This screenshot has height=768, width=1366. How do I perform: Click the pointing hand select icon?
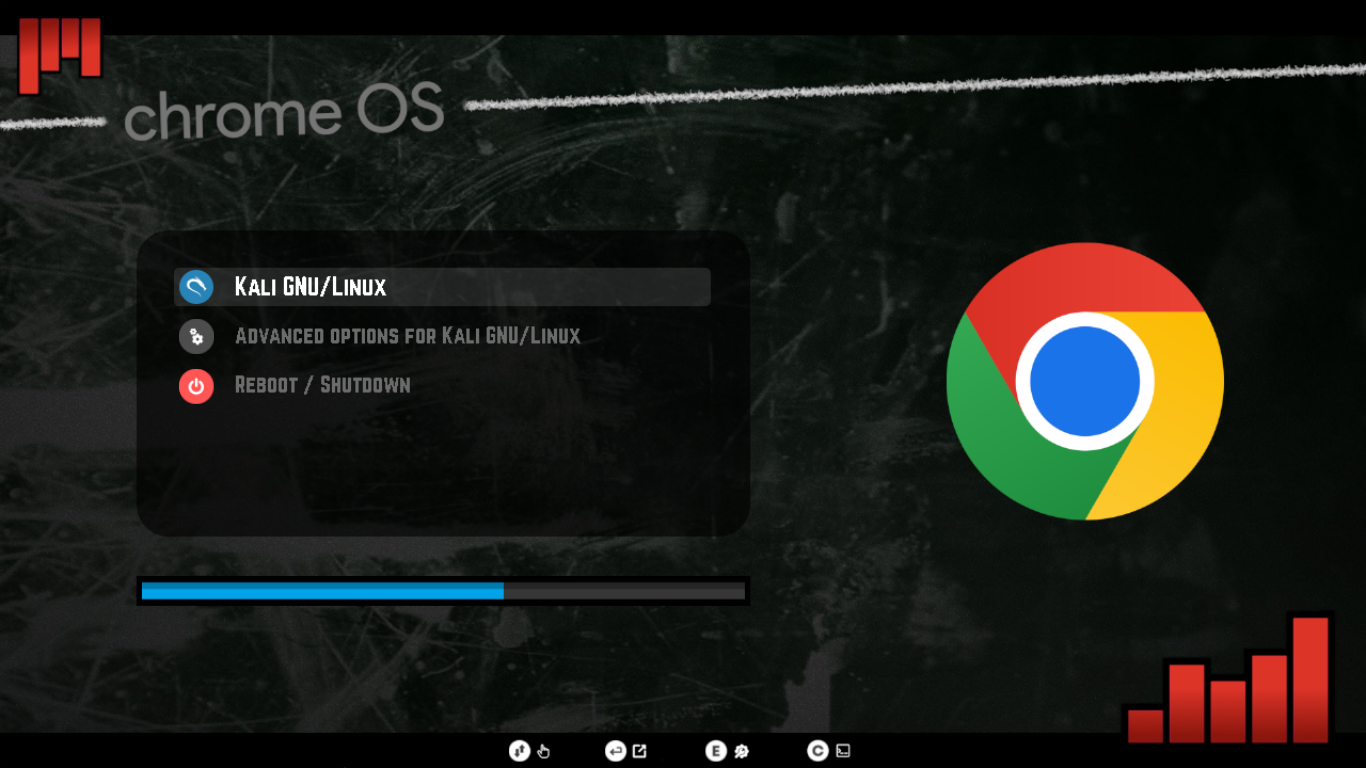(x=544, y=752)
